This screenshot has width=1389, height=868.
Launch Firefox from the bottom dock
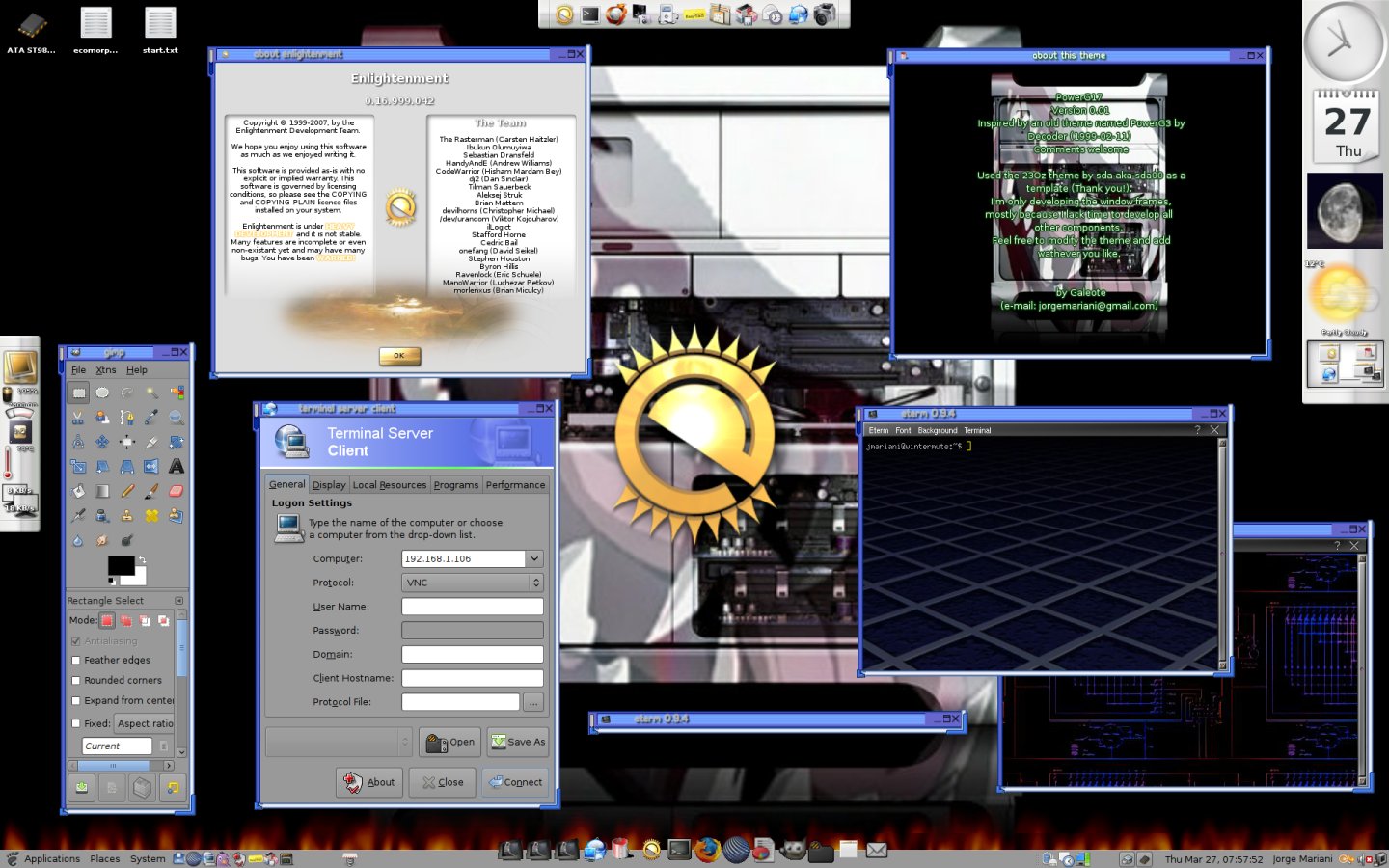[x=707, y=850]
